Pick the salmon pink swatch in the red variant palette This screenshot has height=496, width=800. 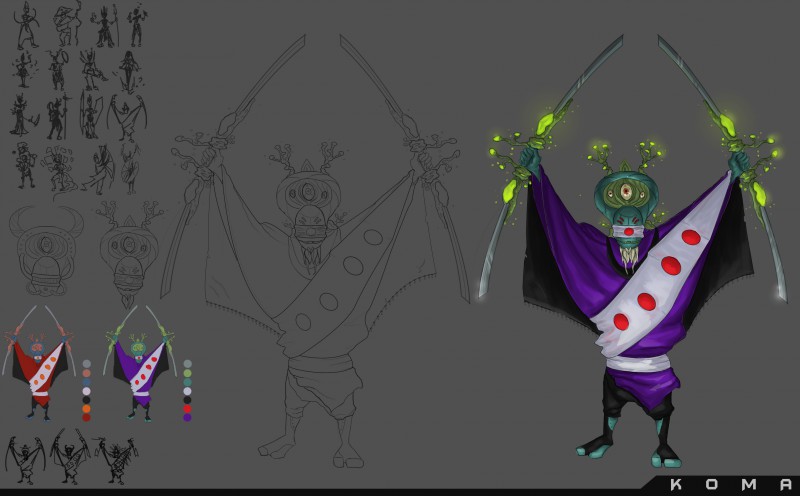tap(86, 373)
